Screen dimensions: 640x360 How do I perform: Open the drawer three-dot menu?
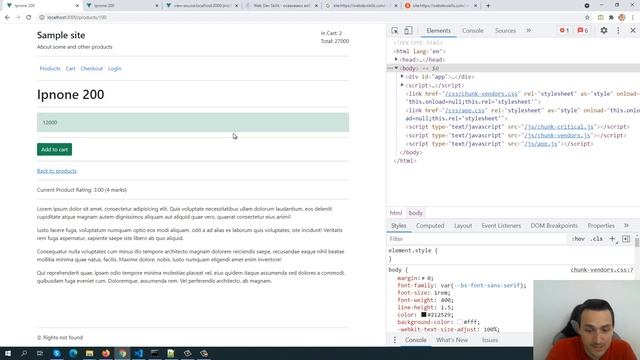[395, 340]
